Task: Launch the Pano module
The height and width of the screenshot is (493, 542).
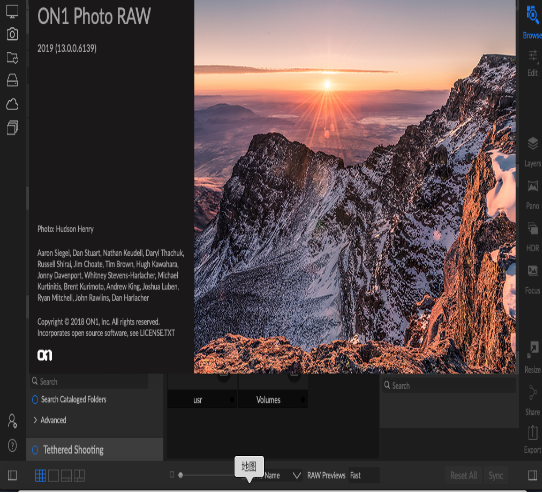Action: click(x=533, y=195)
